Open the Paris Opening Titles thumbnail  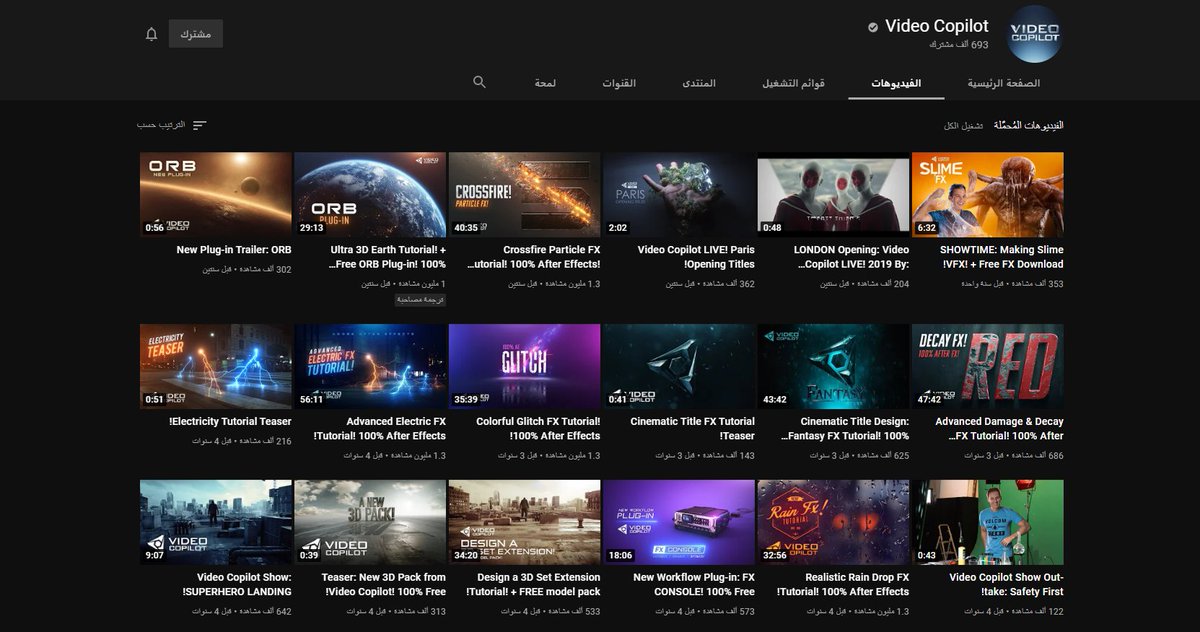(679, 194)
